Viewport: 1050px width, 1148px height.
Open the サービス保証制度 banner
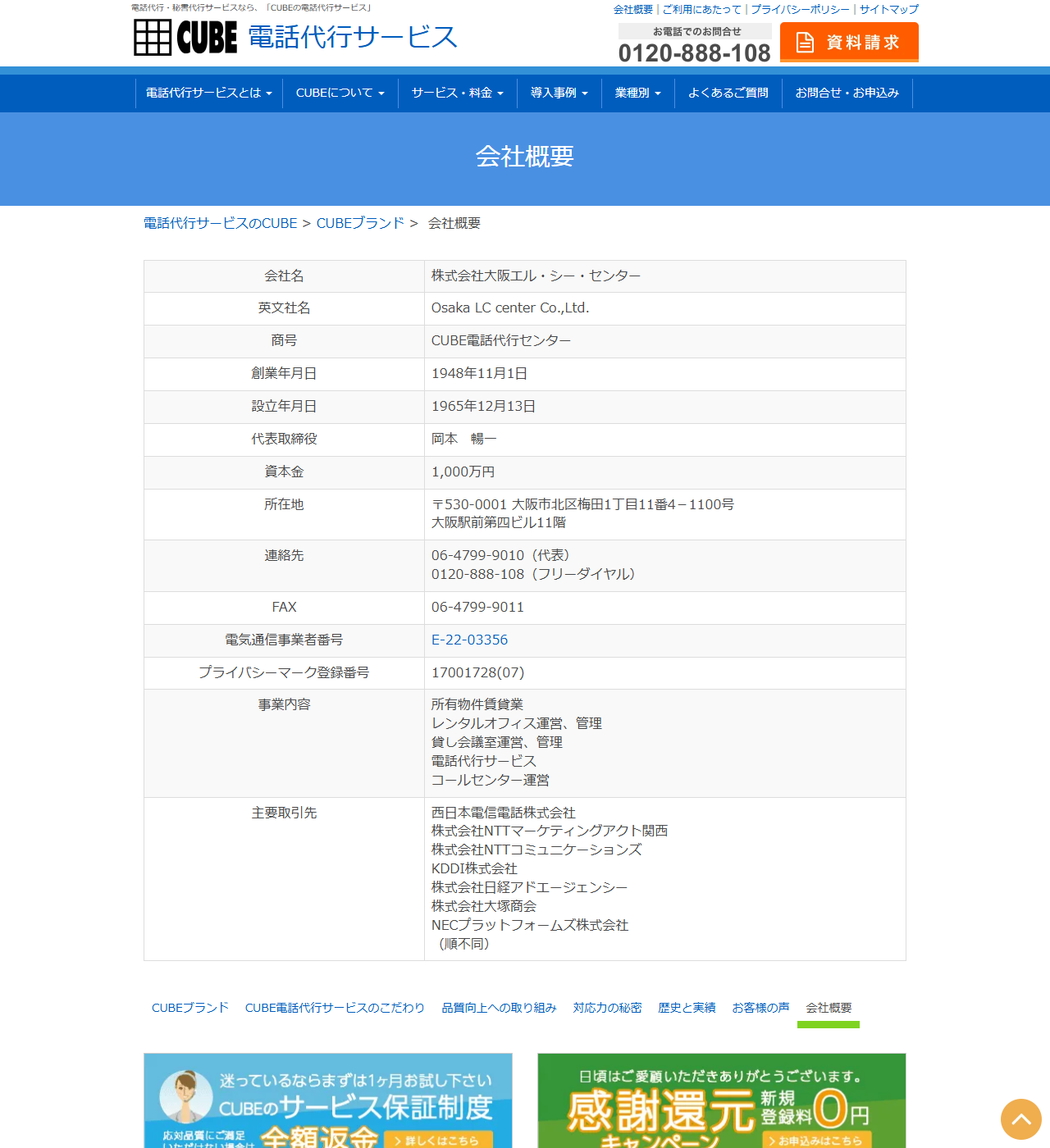pos(328,1100)
